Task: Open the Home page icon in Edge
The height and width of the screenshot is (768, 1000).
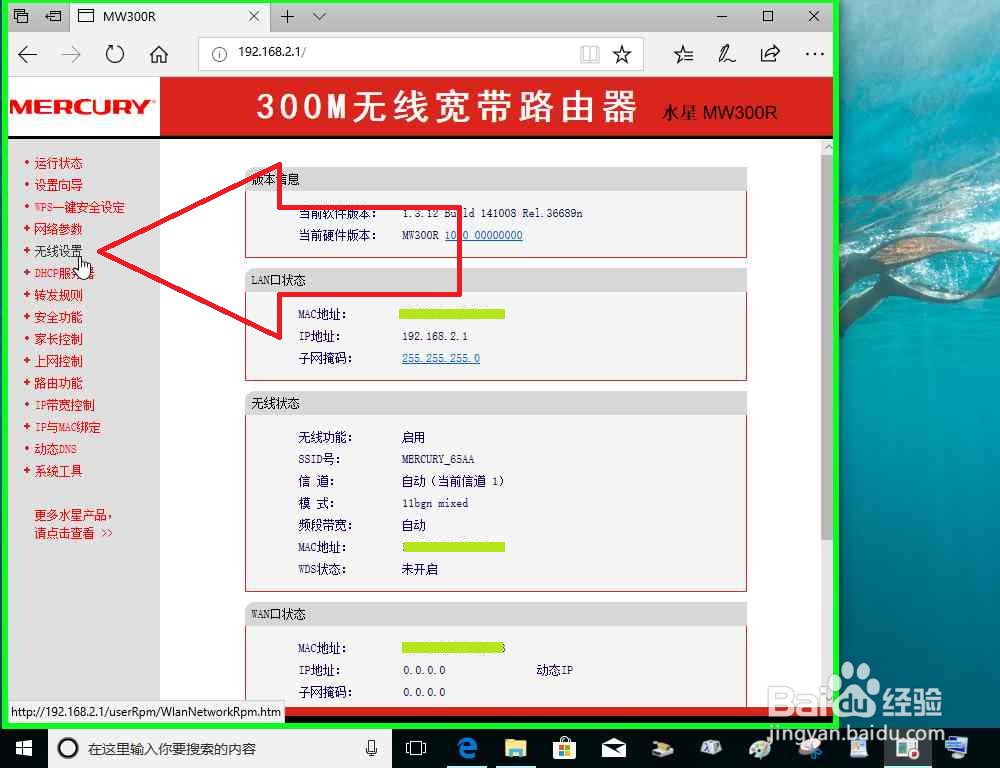Action: (159, 55)
